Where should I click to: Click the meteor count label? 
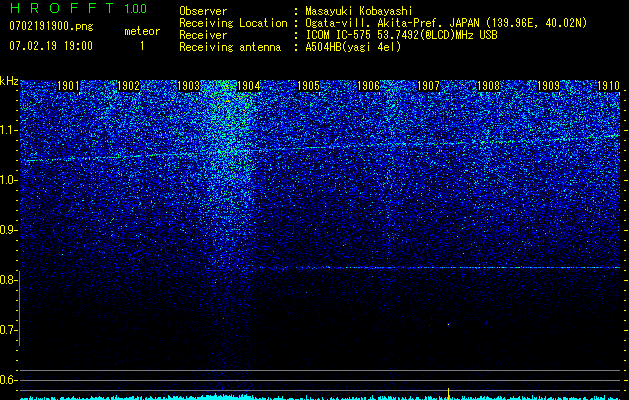click(142, 31)
